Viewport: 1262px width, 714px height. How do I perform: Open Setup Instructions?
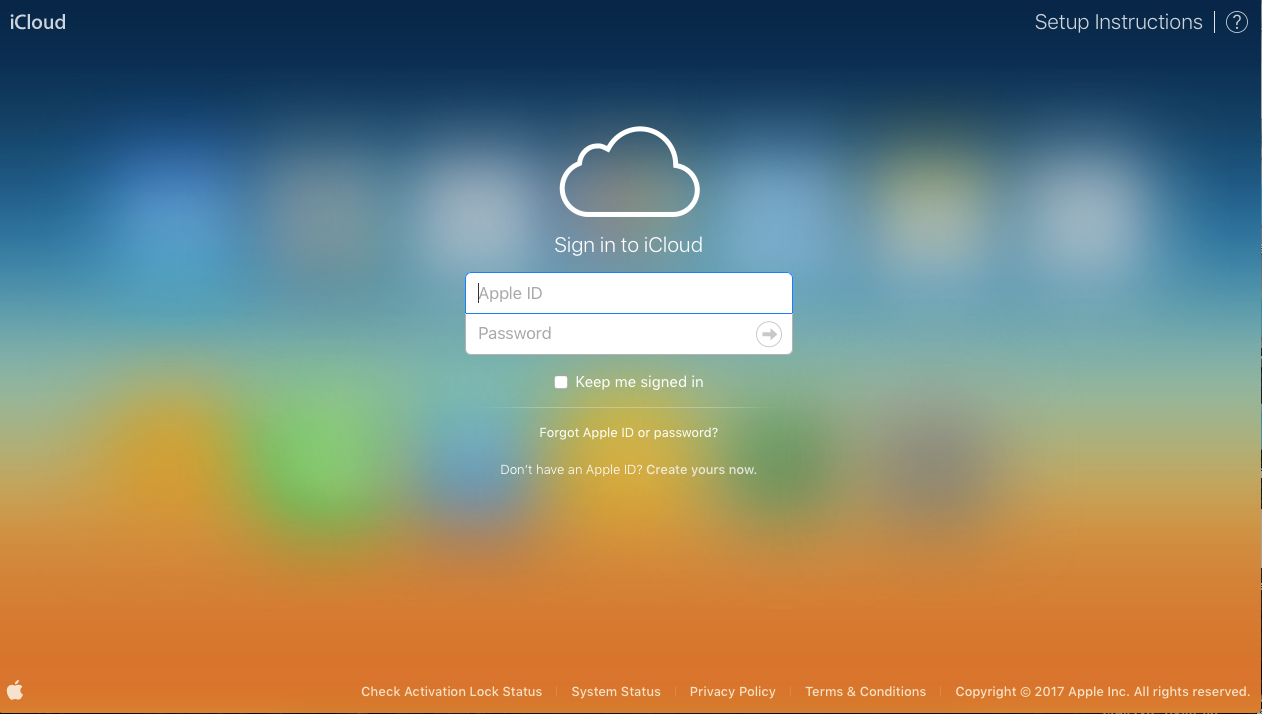1118,22
